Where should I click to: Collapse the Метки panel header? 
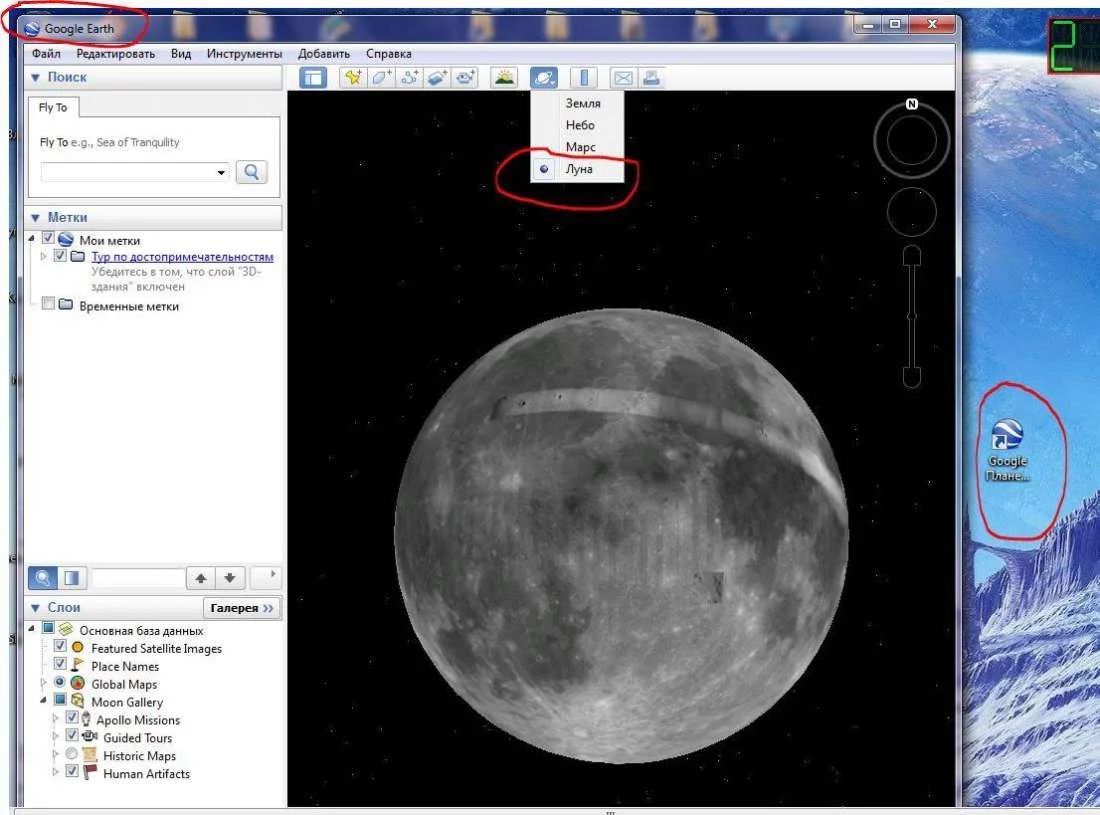(x=36, y=217)
